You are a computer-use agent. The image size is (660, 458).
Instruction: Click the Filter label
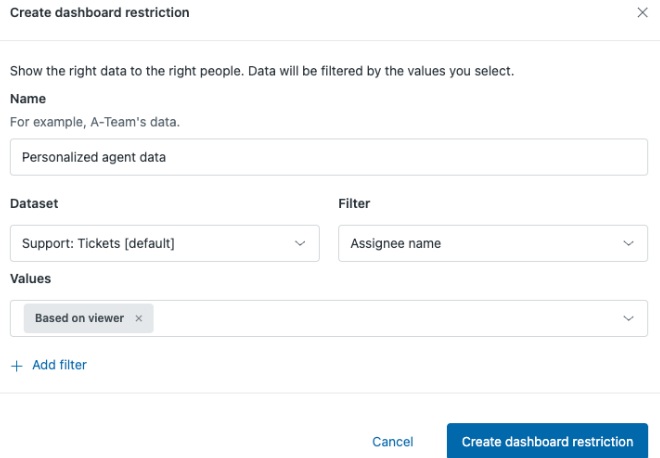pyautogui.click(x=354, y=203)
